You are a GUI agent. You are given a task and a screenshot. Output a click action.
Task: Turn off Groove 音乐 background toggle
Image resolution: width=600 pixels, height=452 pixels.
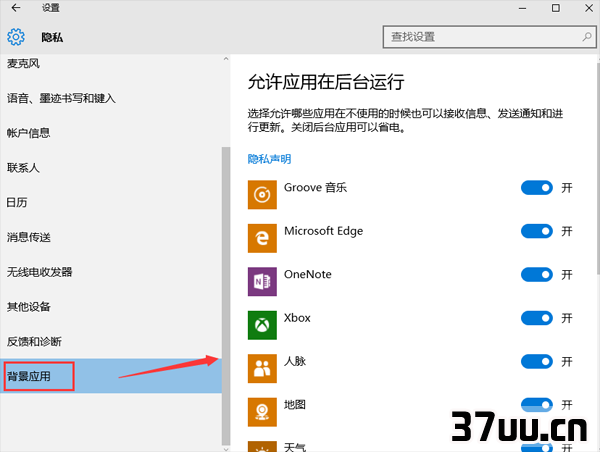pyautogui.click(x=536, y=188)
